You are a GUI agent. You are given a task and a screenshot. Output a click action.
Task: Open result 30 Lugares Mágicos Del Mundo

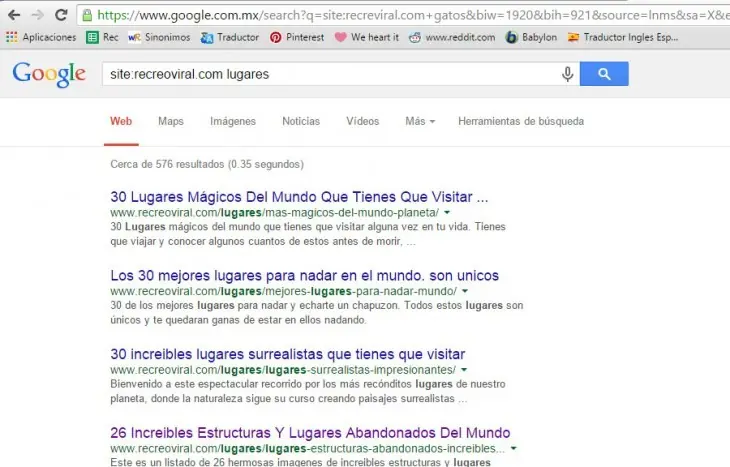(x=299, y=197)
